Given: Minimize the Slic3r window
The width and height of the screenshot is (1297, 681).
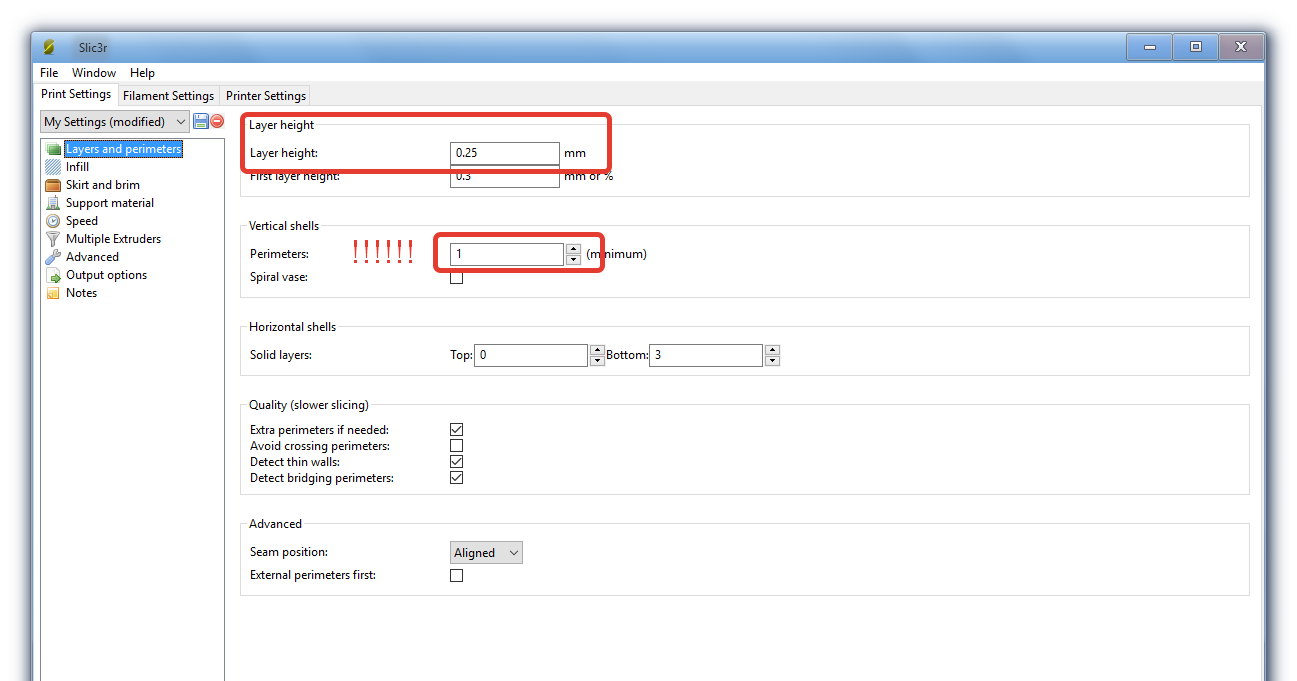Looking at the screenshot, I should (1150, 46).
